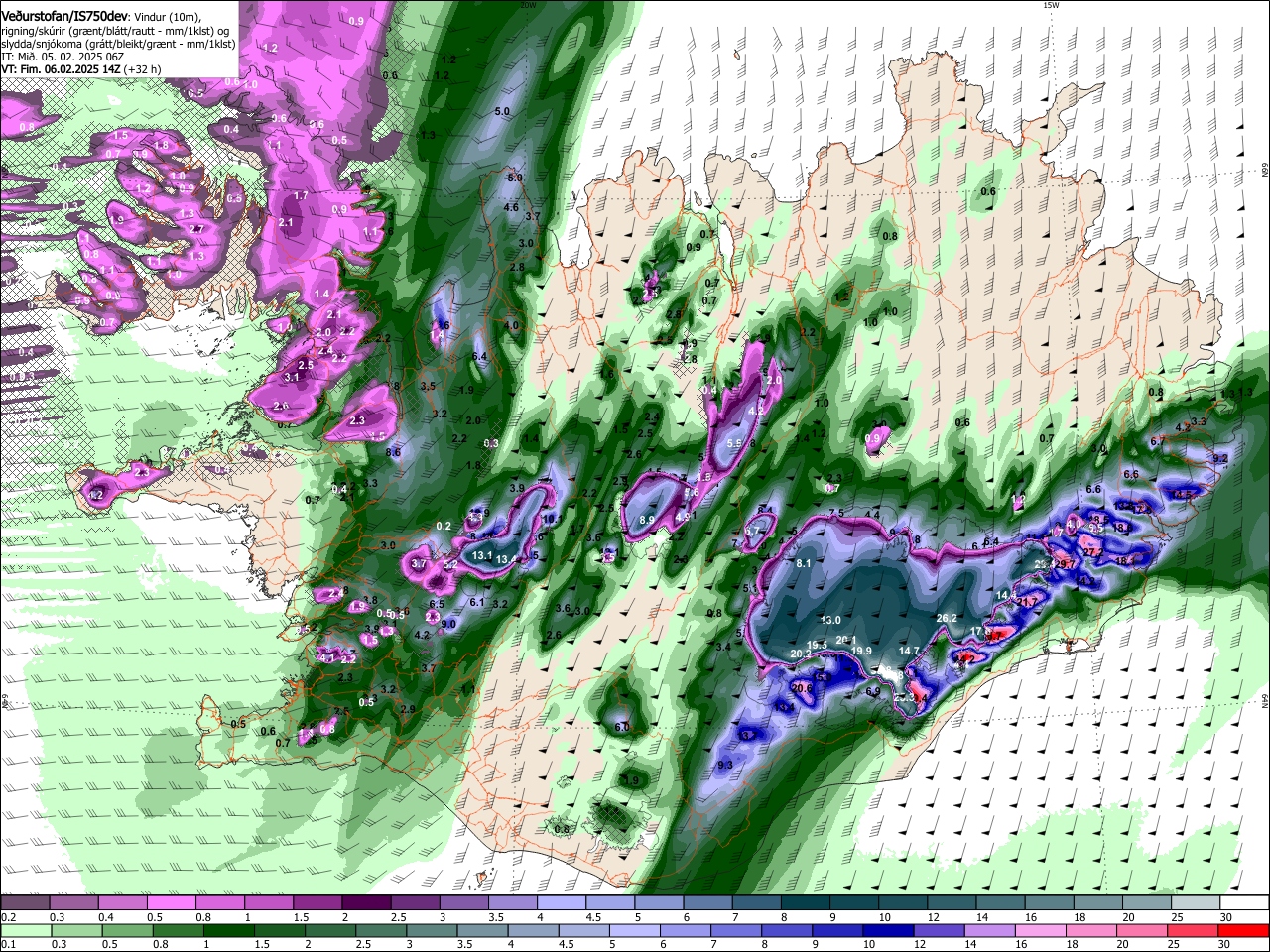
Task: Click the '3.1' precipitation value
Action: (x=292, y=377)
